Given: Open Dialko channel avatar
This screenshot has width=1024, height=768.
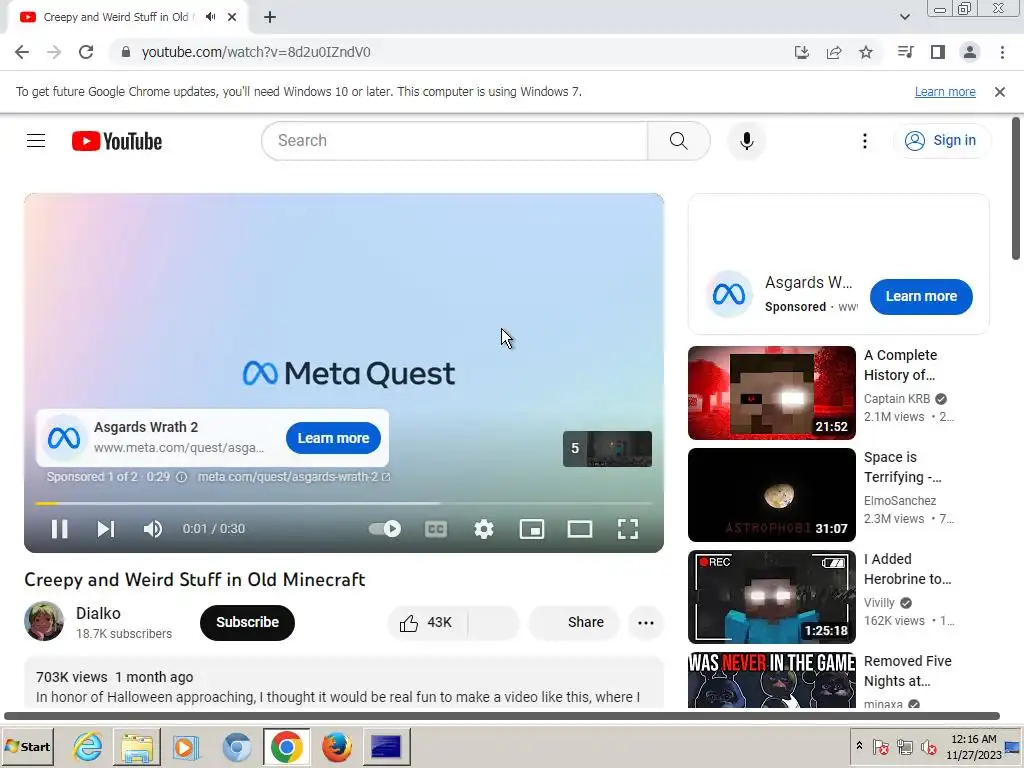Looking at the screenshot, I should [x=44, y=621].
